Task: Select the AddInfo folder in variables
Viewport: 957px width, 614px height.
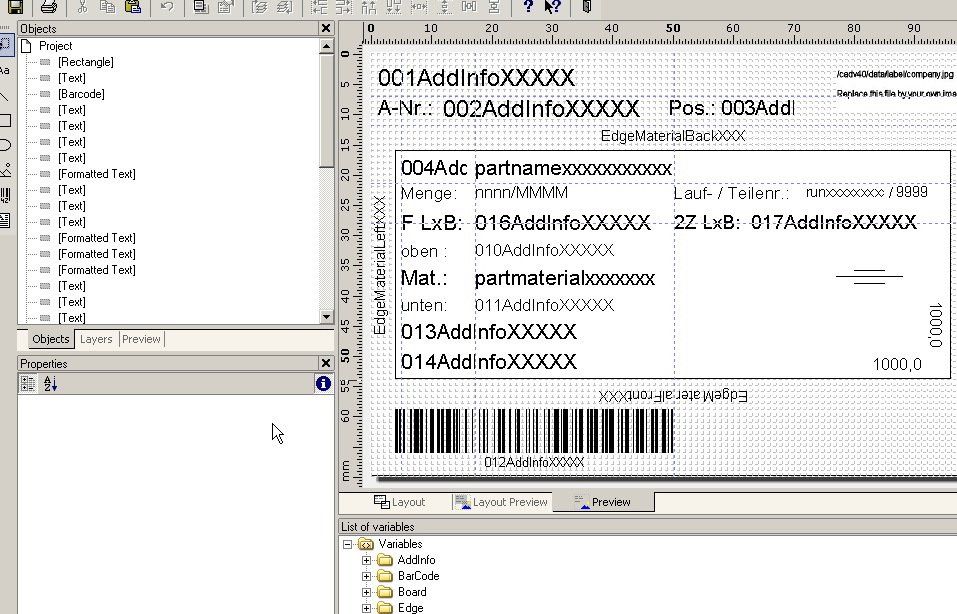Action: (x=416, y=560)
